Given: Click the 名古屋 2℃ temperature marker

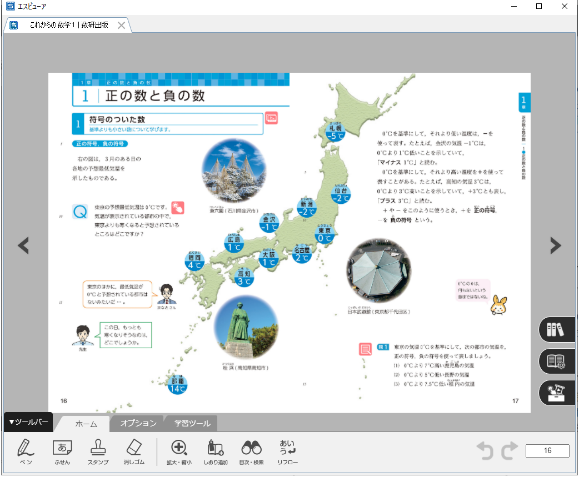Looking at the screenshot, I should pyautogui.click(x=302, y=254).
